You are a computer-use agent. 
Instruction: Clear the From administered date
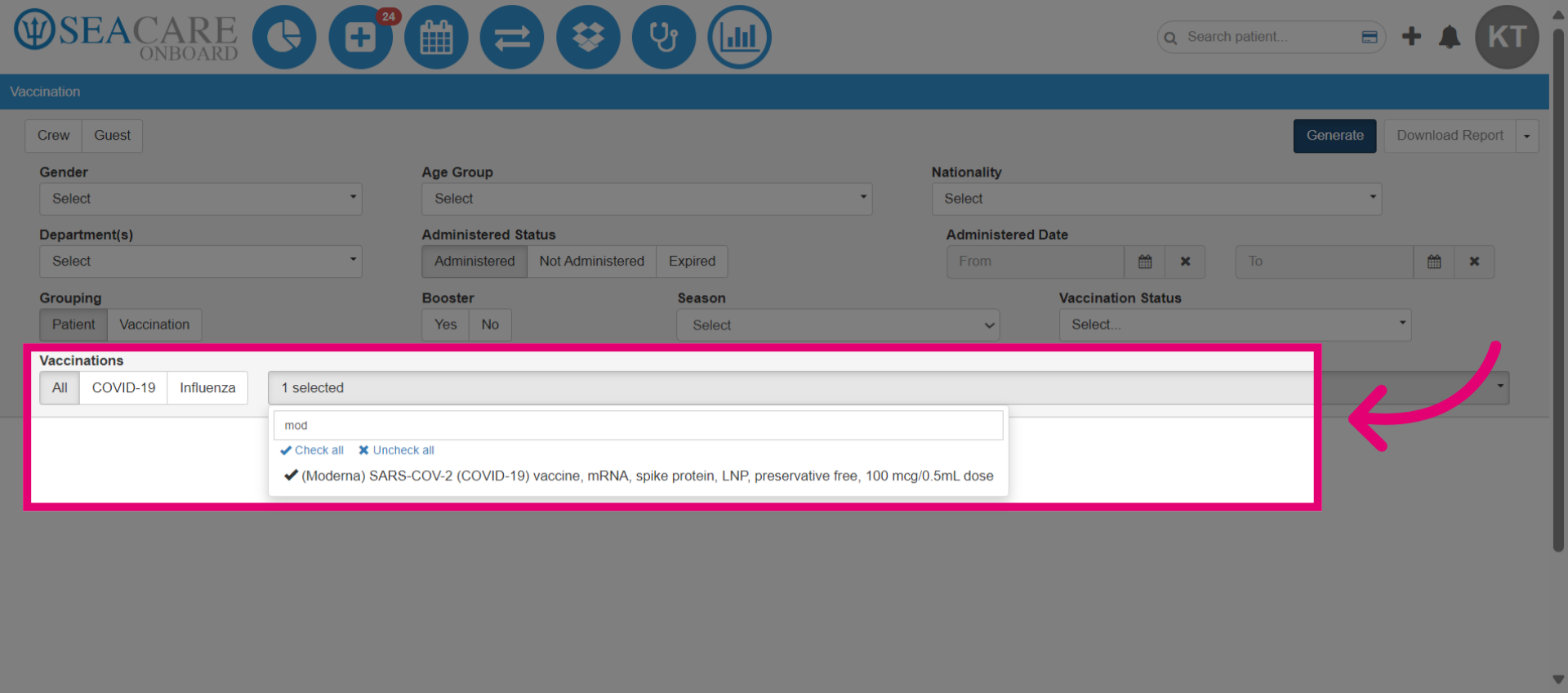coord(1185,262)
